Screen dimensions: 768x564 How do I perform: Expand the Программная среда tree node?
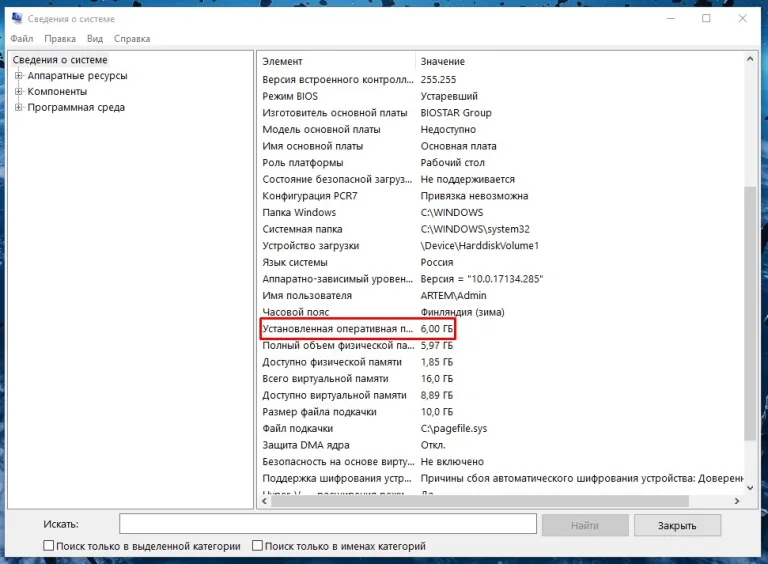tap(19, 107)
